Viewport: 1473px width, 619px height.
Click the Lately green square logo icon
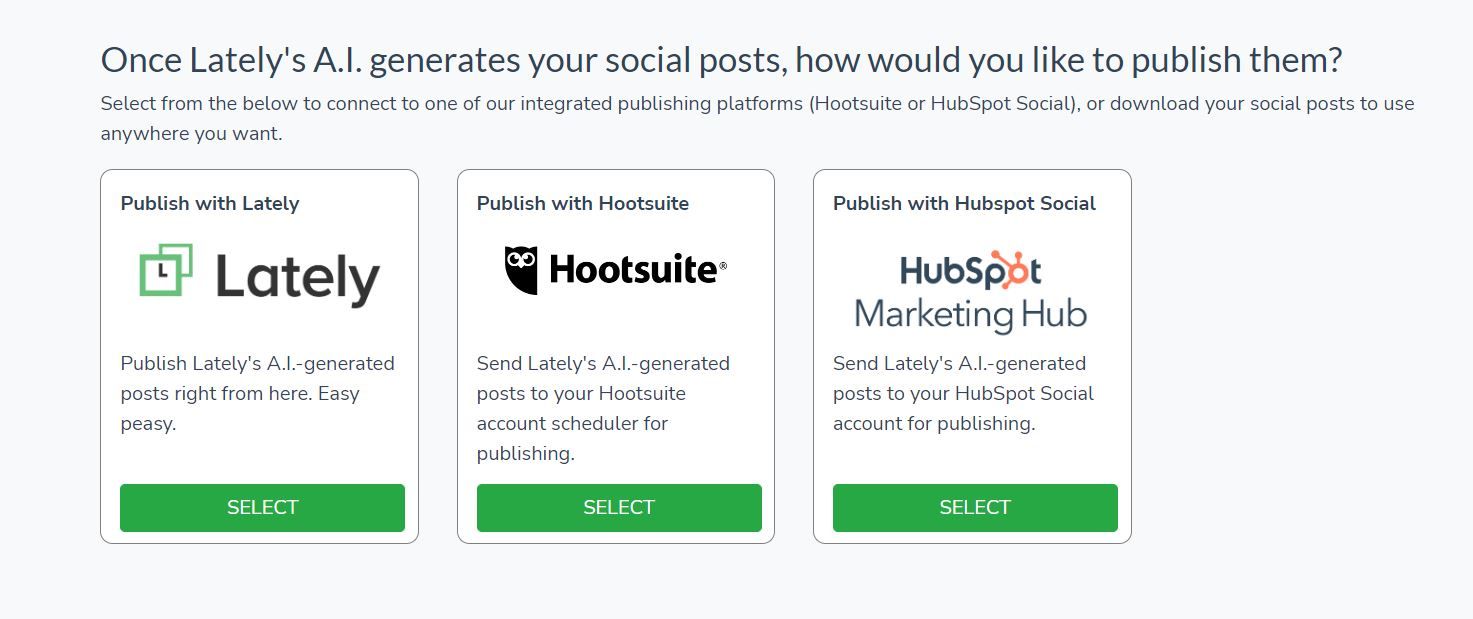click(166, 271)
